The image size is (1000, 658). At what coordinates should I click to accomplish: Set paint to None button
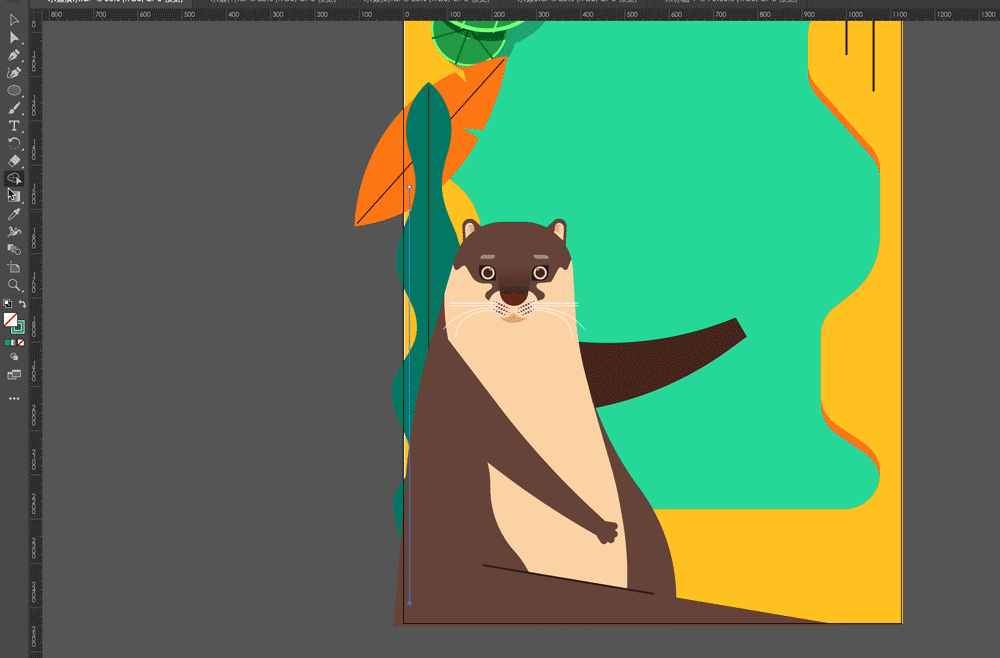click(x=21, y=343)
